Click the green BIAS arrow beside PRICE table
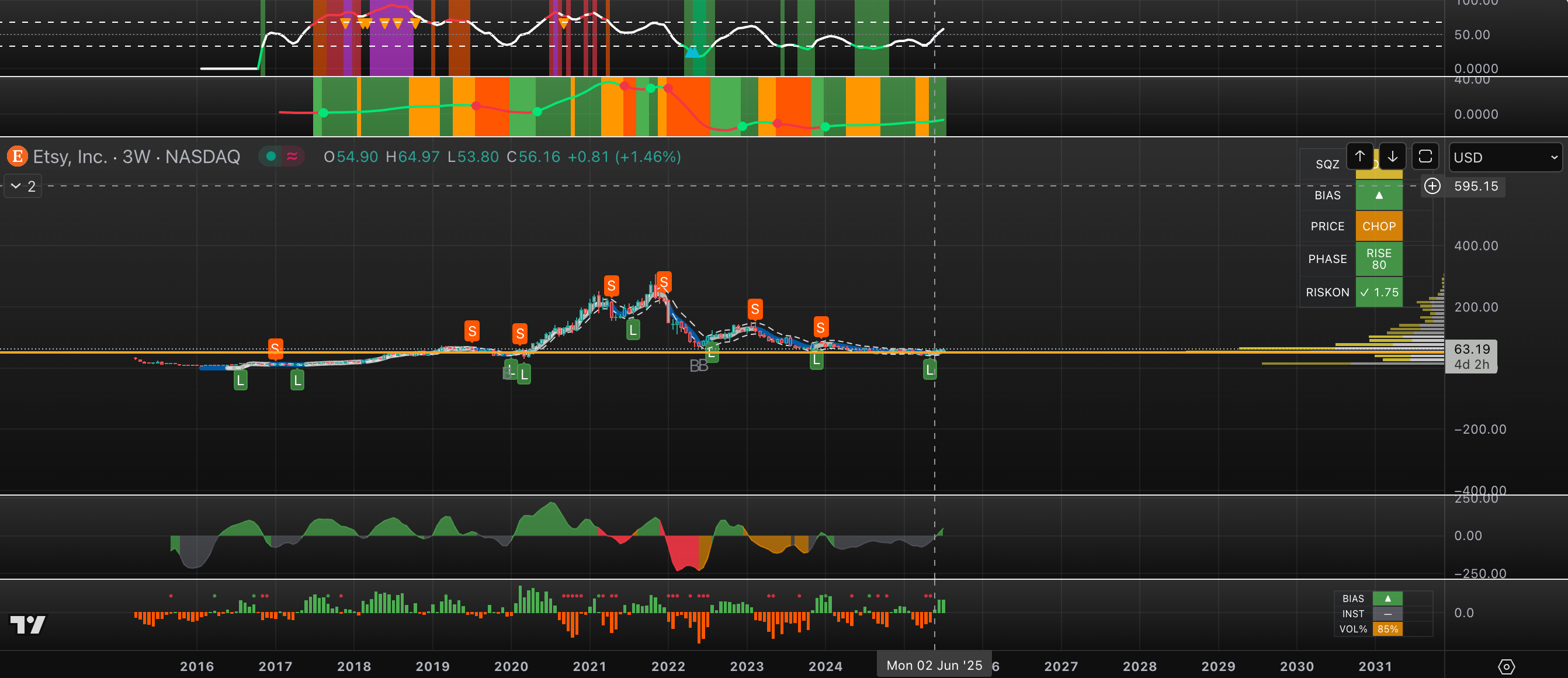The image size is (1568, 678). [1379, 195]
